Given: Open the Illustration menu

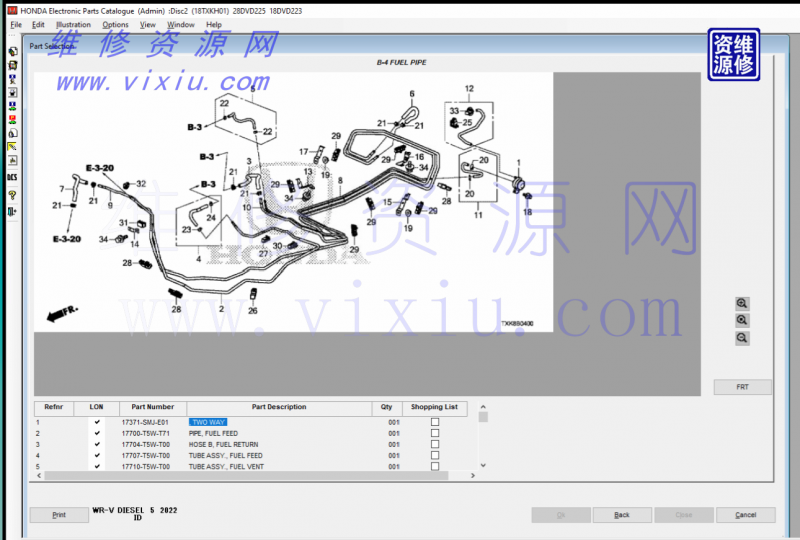Looking at the screenshot, I should tap(73, 24).
